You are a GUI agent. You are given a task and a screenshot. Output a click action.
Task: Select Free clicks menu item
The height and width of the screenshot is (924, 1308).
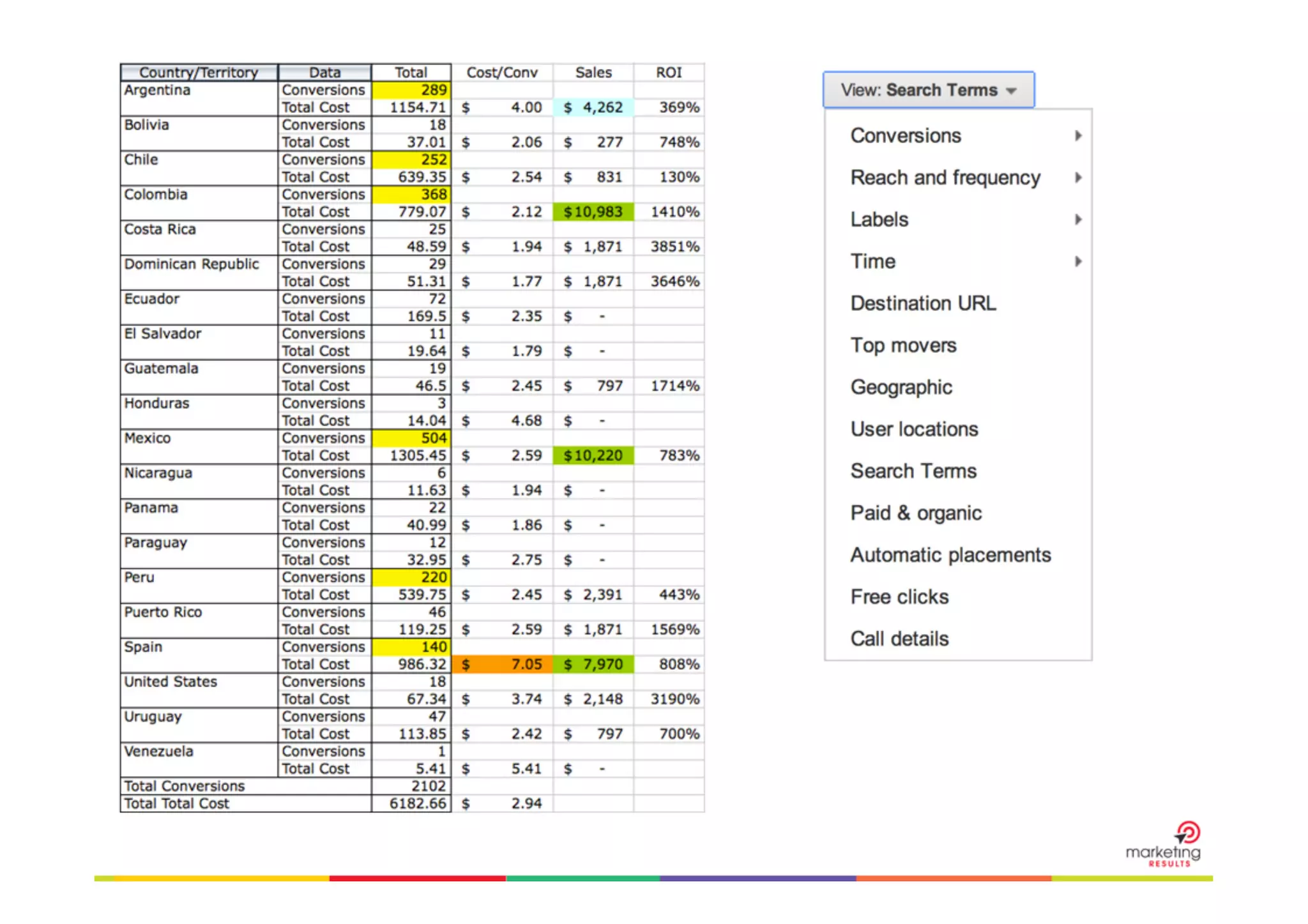[899, 597]
